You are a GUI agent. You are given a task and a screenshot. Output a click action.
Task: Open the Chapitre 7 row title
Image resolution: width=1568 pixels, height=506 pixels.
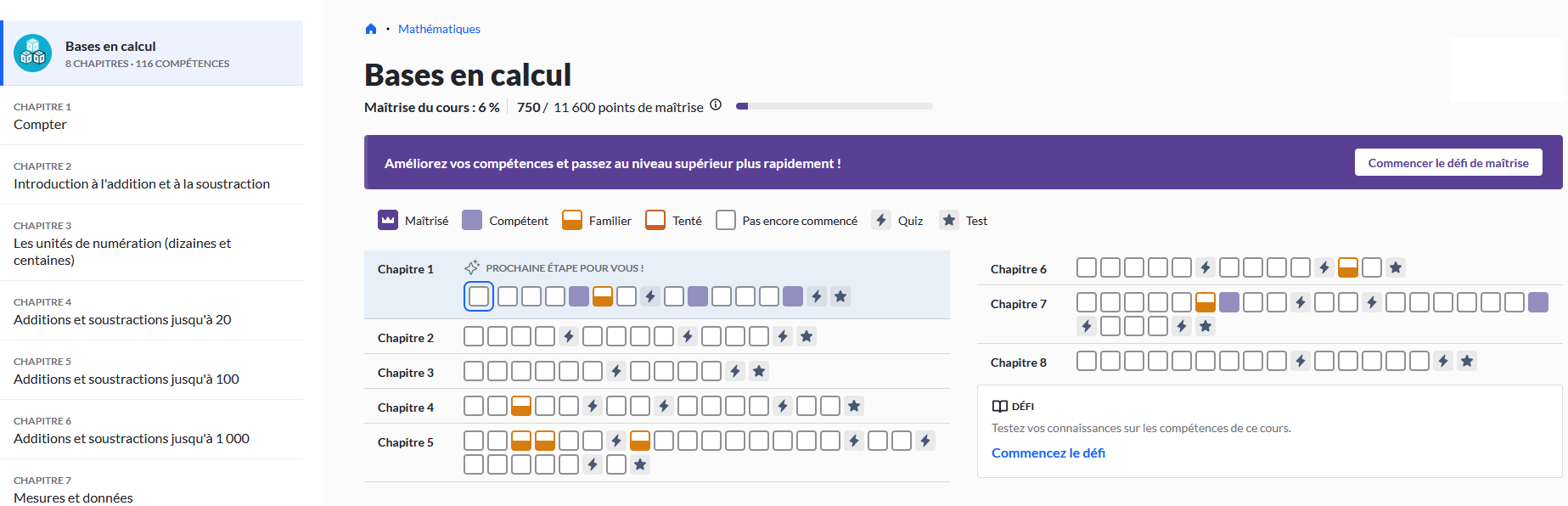pyautogui.click(x=1019, y=304)
